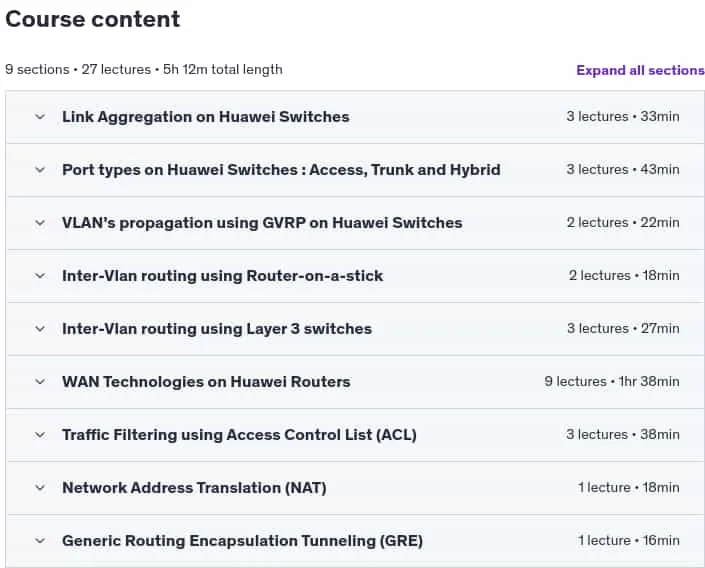The height and width of the screenshot is (568, 705).
Task: Expand Port types on Huawei Switches chevron
Action: click(40, 170)
